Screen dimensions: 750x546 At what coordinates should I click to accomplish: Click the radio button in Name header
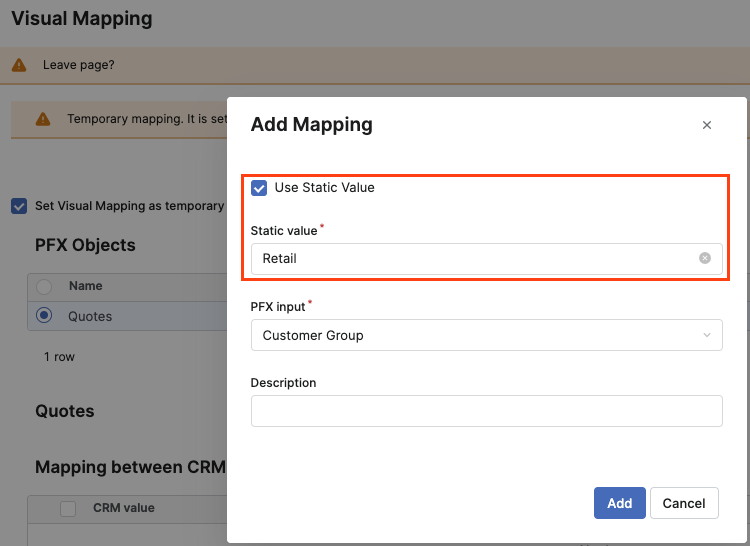(x=44, y=286)
